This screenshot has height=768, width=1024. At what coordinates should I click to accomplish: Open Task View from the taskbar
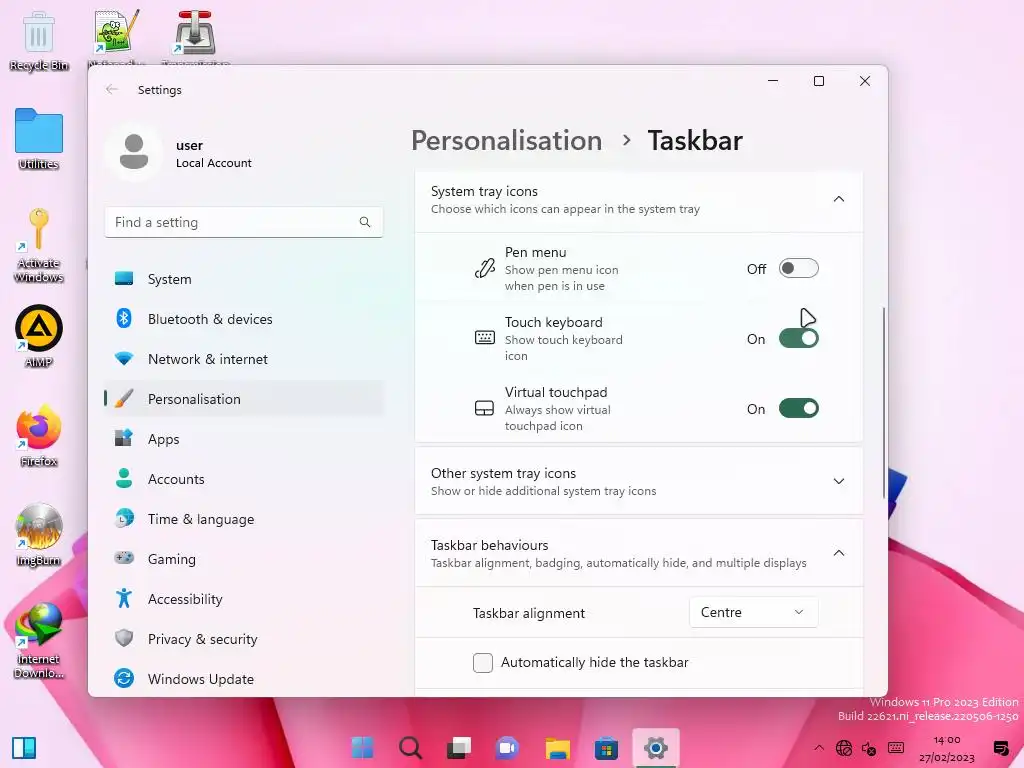tap(459, 748)
